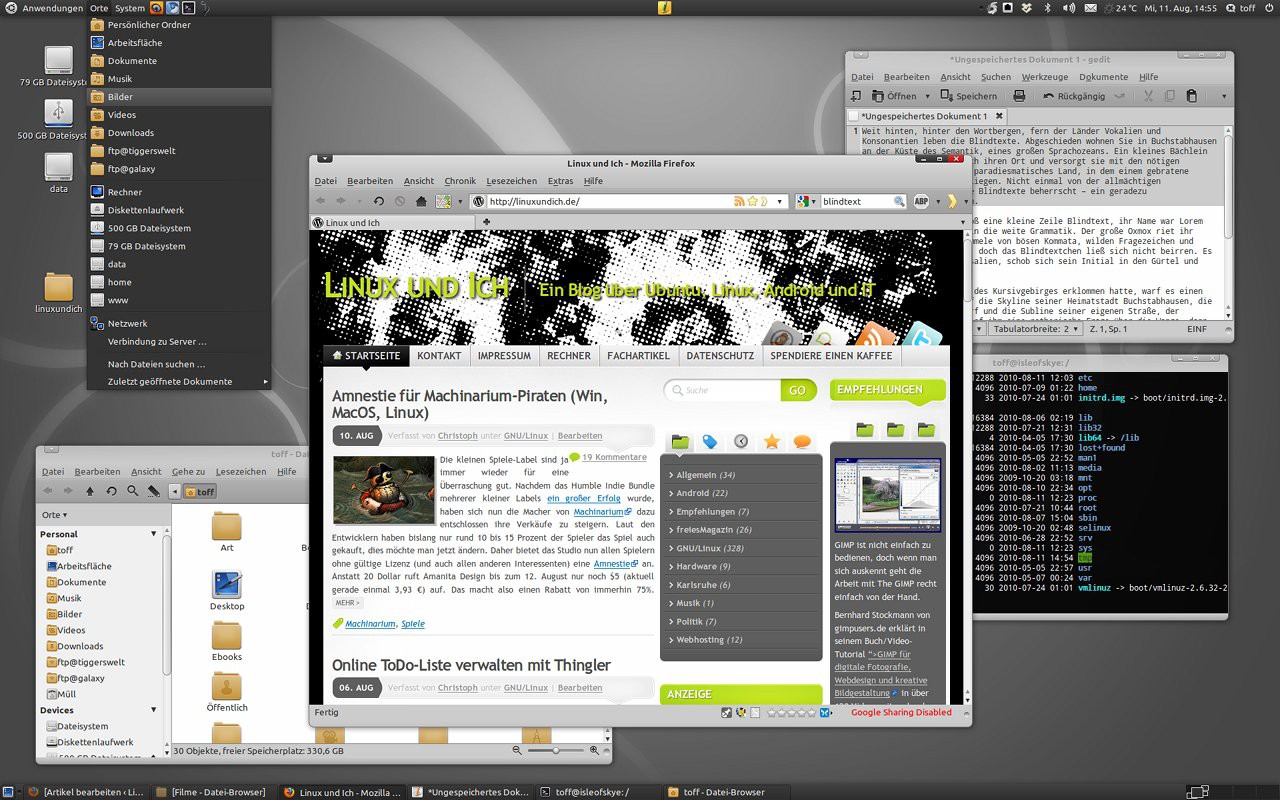Screen dimensions: 1280x800
Task: Bookmark page with the star in address bar
Action: (x=752, y=201)
